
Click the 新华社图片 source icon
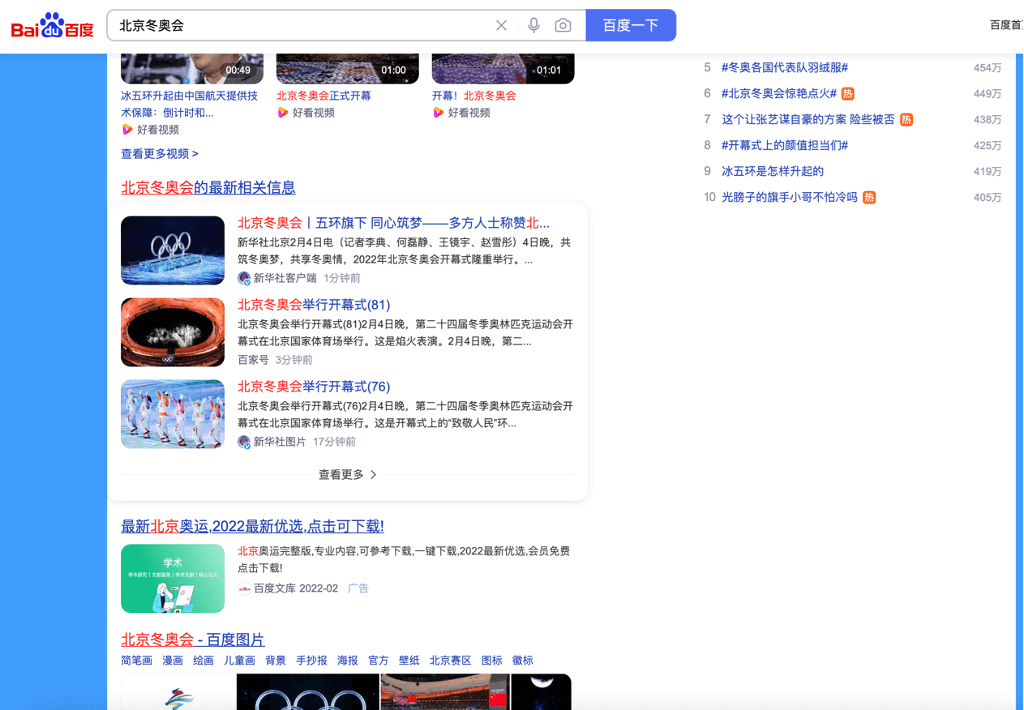244,442
